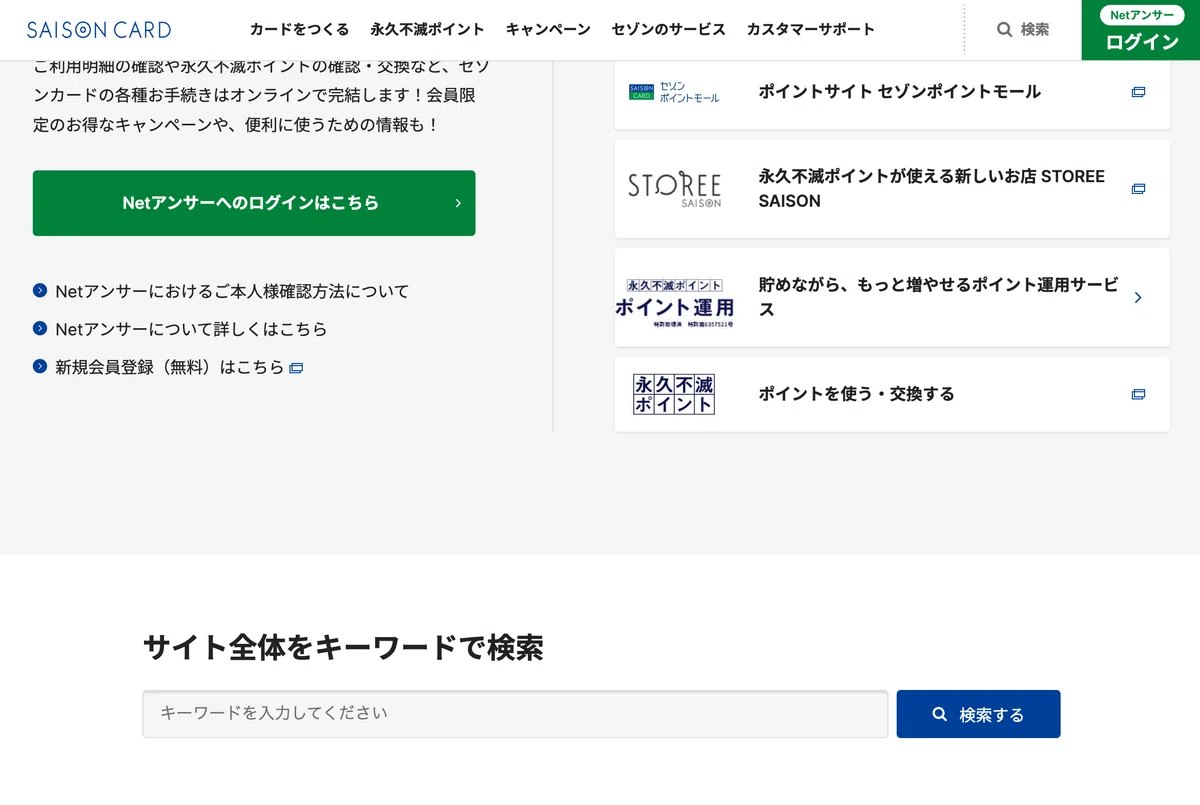The image size is (1200, 805).
Task: Open 貯めながら、もっと増やせるポイント運用サービス card
Action: pyautogui.click(x=892, y=298)
